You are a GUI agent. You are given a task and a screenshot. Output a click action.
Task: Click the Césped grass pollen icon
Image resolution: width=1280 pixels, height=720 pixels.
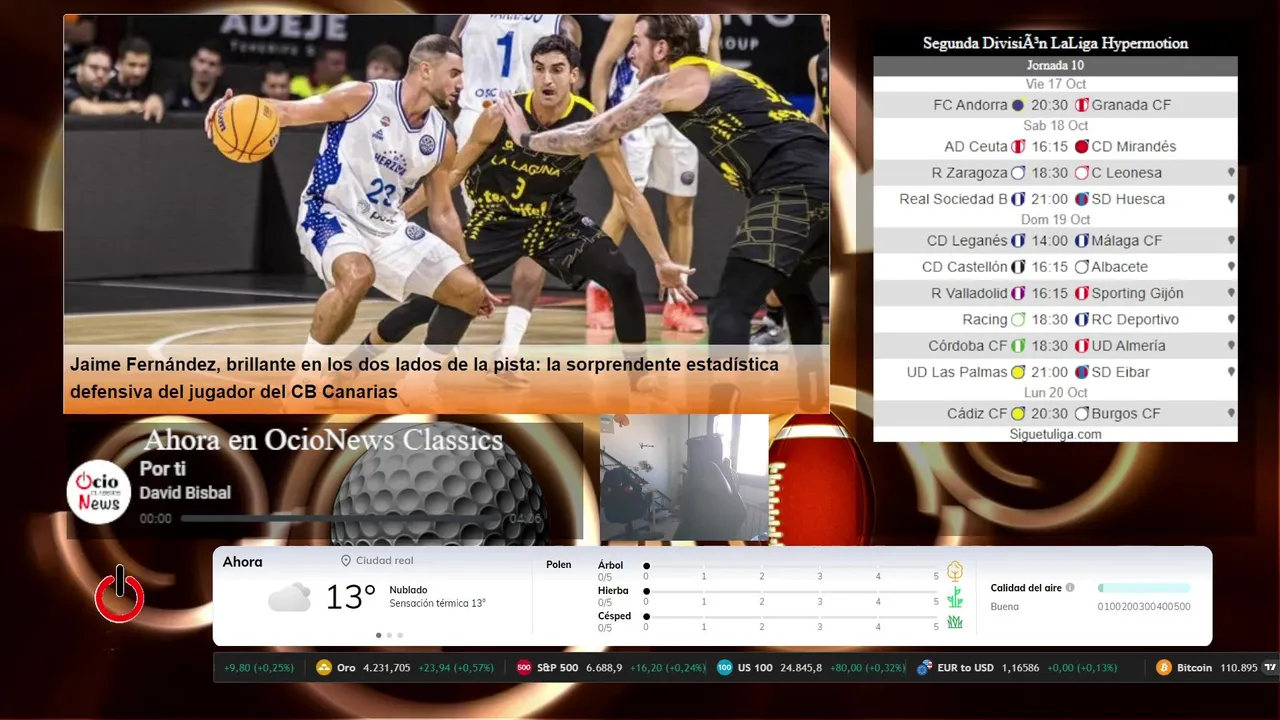point(955,622)
